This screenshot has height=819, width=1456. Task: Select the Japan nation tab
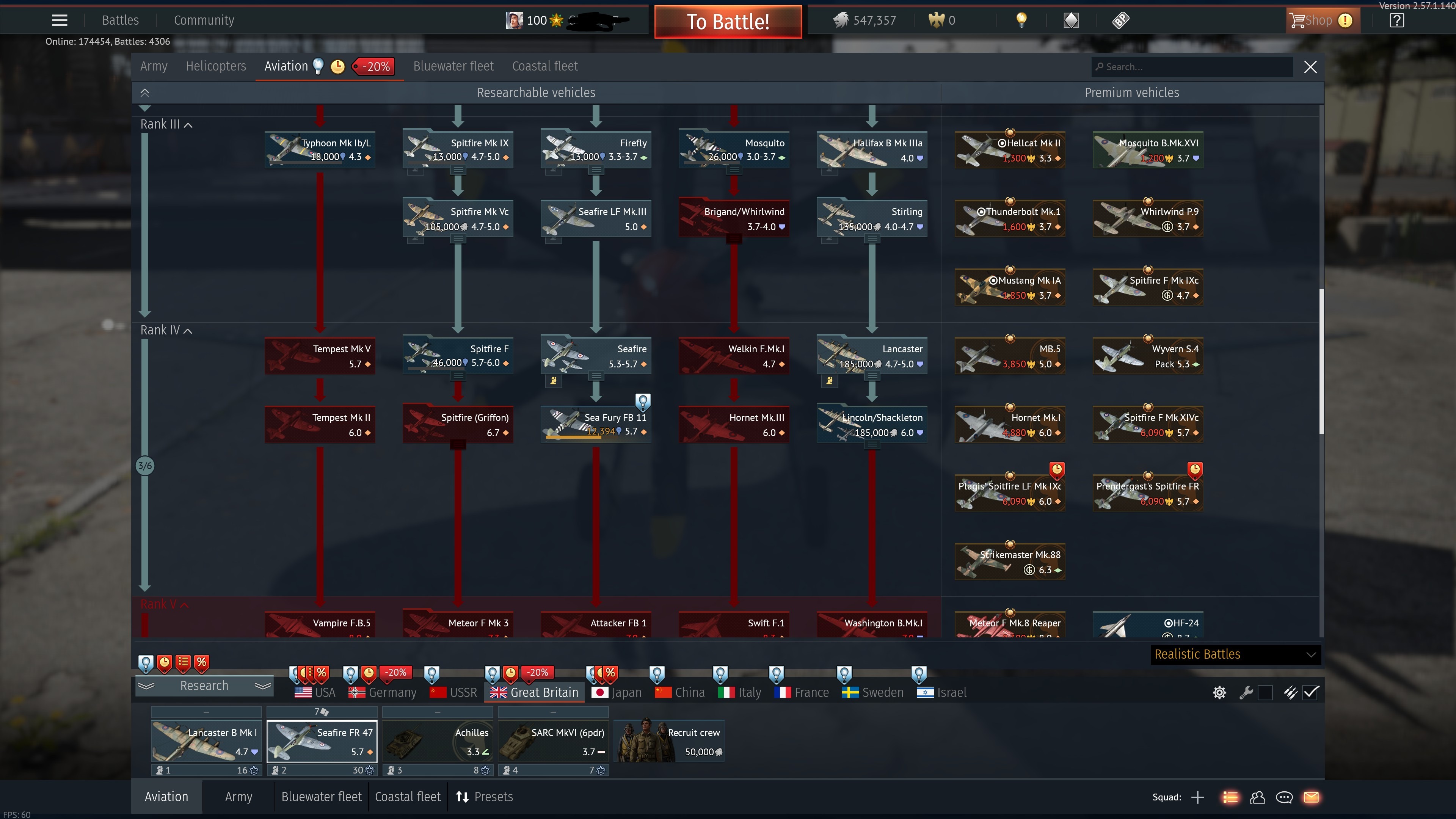pyautogui.click(x=616, y=692)
